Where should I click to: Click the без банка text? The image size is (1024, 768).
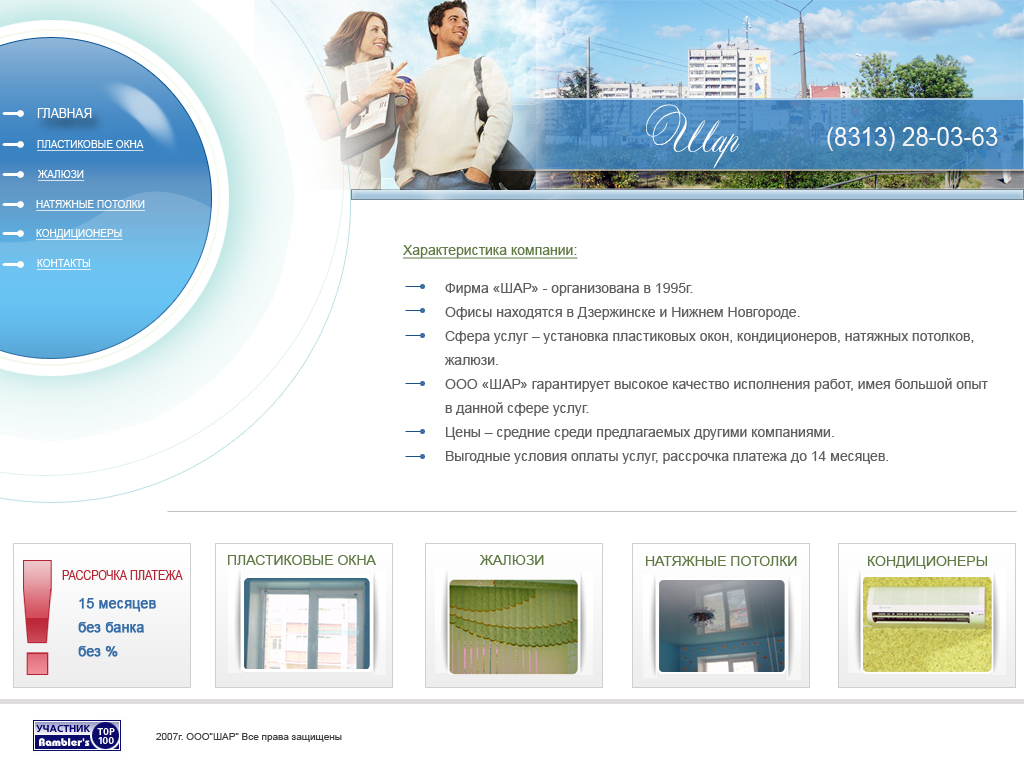tap(111, 628)
